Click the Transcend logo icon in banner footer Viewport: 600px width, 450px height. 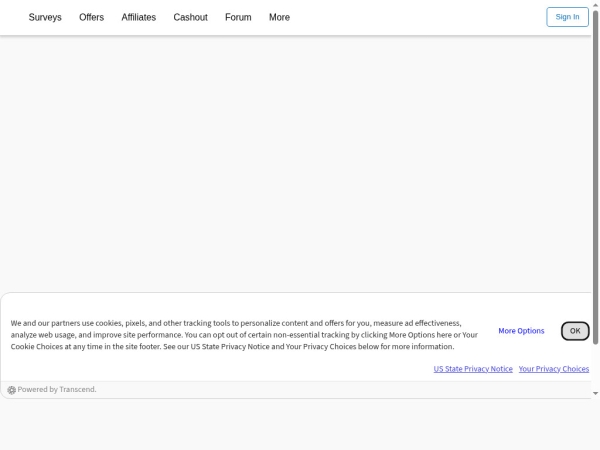11,390
